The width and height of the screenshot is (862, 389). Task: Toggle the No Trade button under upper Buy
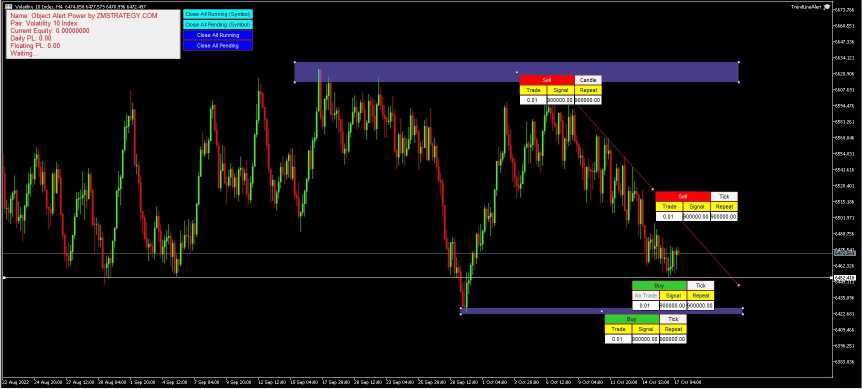pyautogui.click(x=645, y=296)
